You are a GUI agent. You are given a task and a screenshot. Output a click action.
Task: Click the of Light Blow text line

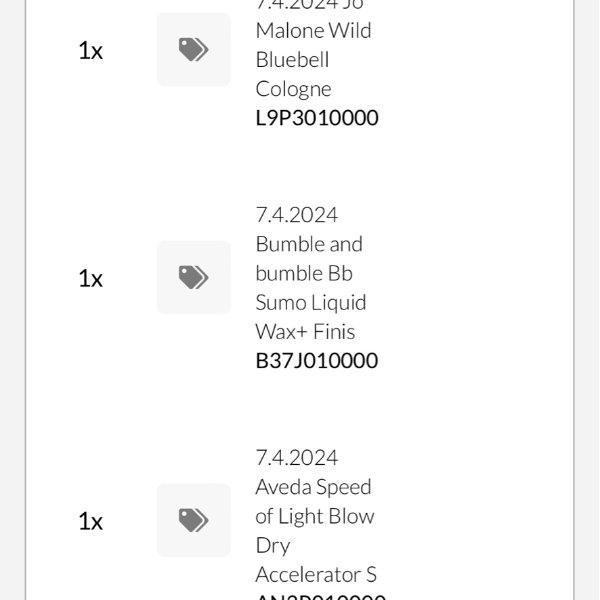pos(315,516)
